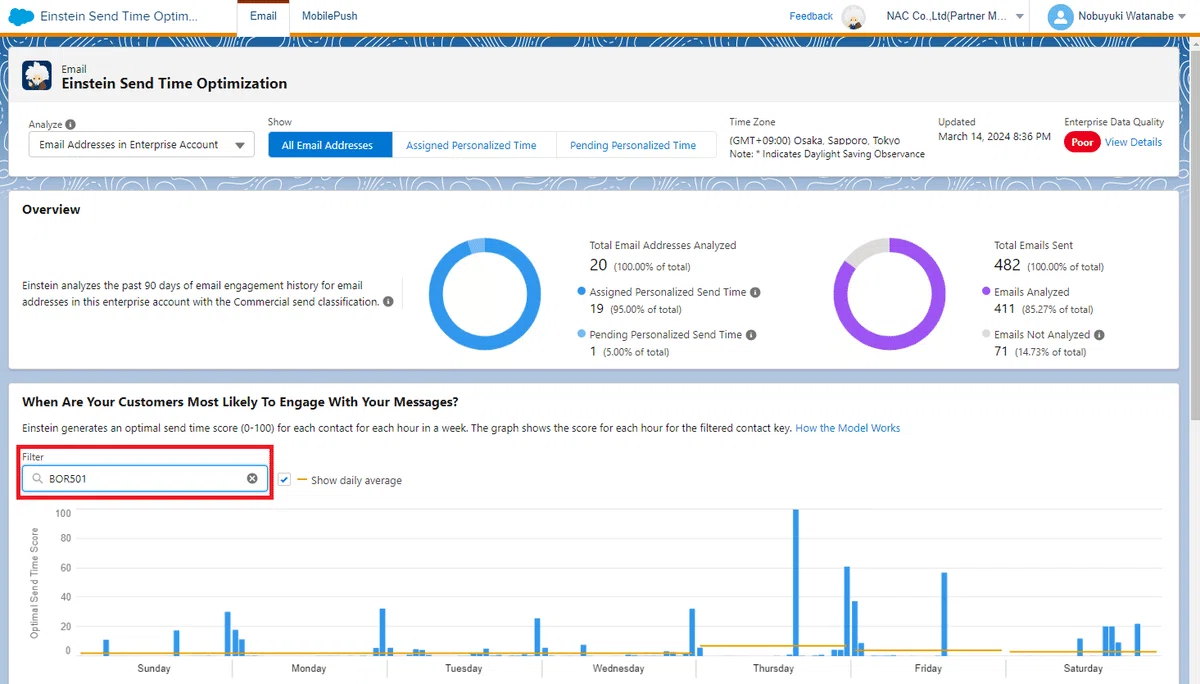Select the Assigned Personalized Time option
This screenshot has height=684, width=1200.
tap(471, 145)
